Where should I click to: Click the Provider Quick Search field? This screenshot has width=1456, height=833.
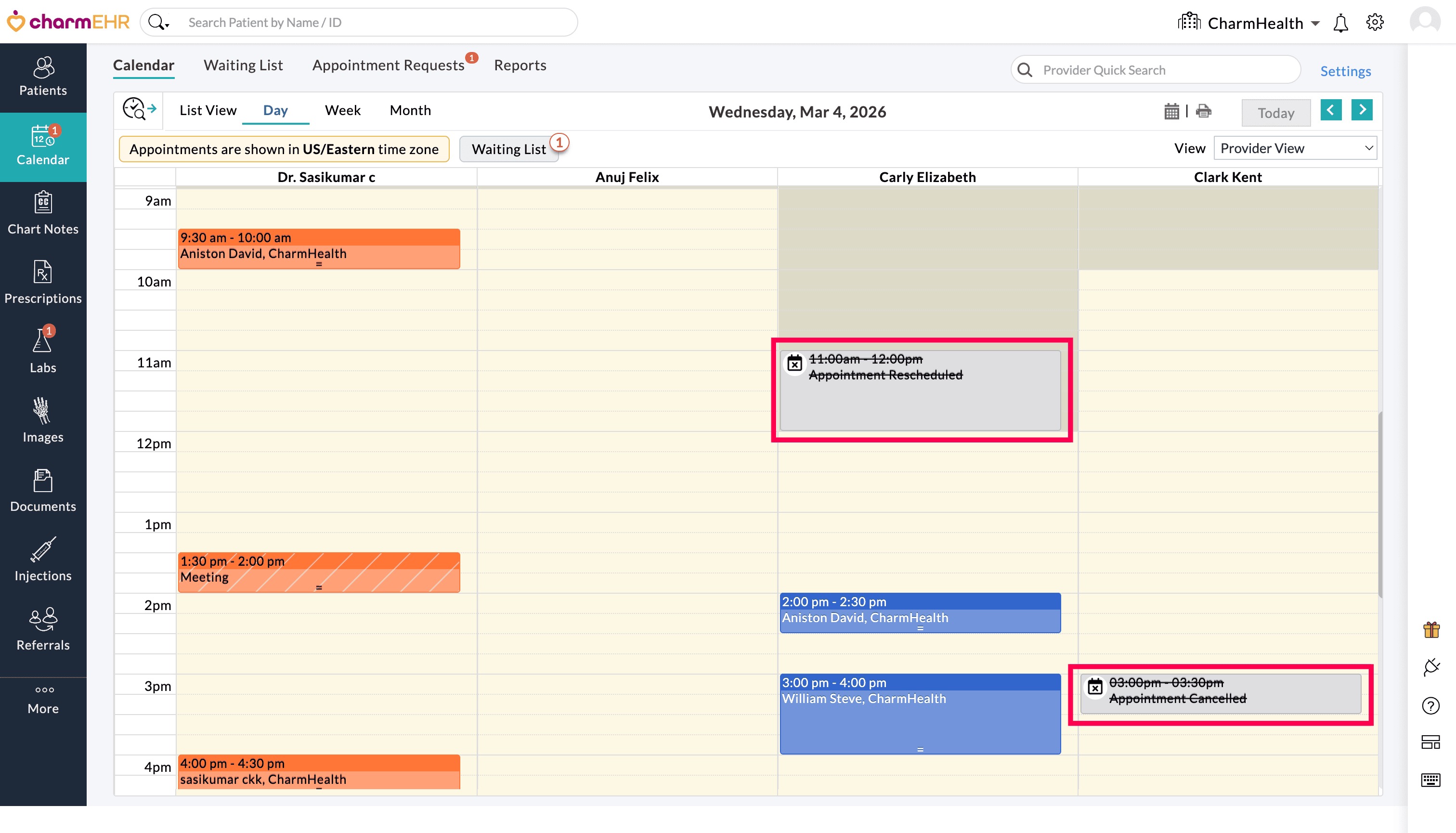click(x=1161, y=70)
